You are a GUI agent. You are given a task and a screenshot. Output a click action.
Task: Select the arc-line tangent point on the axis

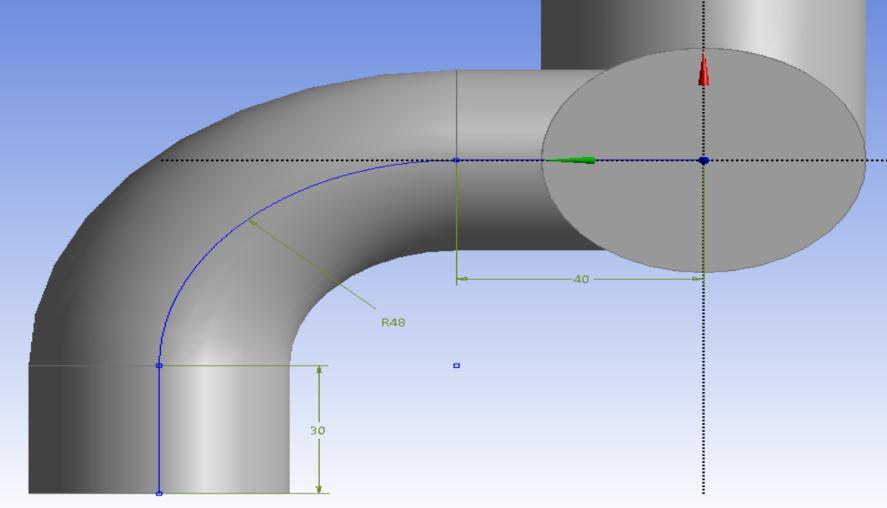click(x=457, y=160)
